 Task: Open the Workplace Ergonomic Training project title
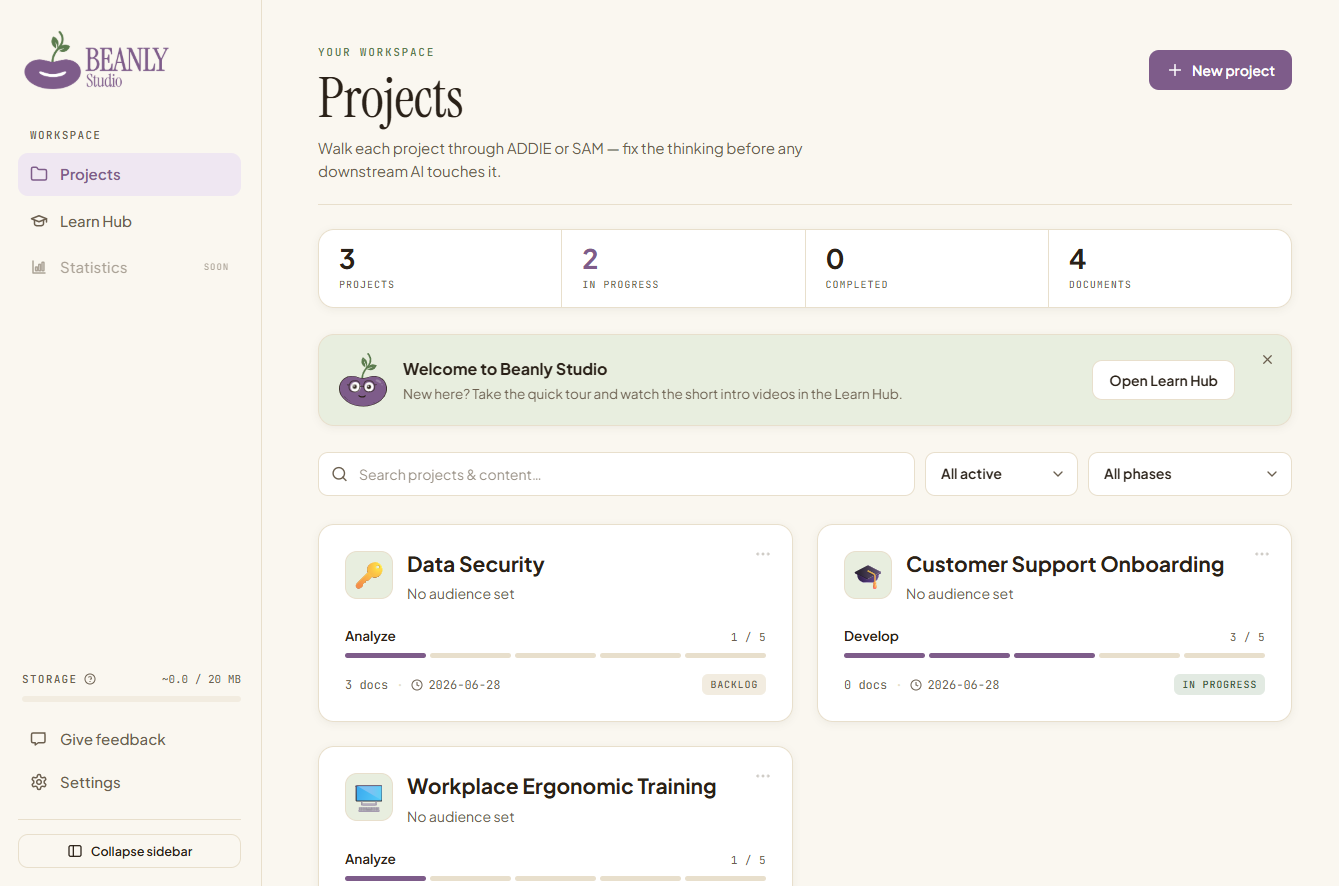click(x=561, y=786)
